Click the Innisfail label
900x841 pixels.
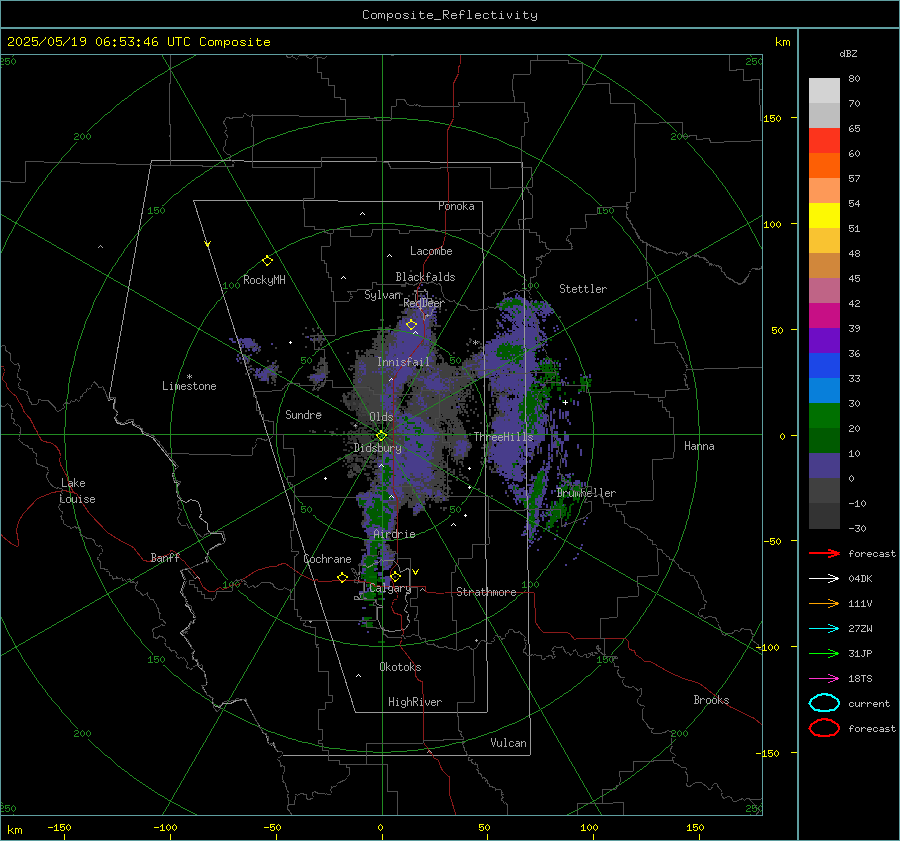tap(403, 362)
